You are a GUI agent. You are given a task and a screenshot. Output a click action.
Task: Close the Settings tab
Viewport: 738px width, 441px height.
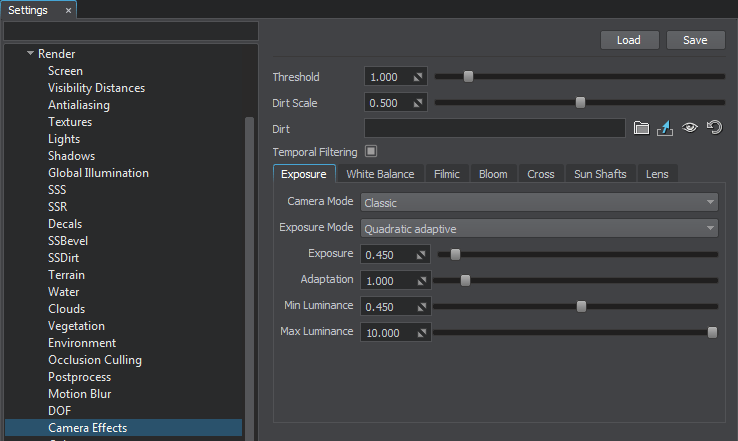tap(68, 10)
